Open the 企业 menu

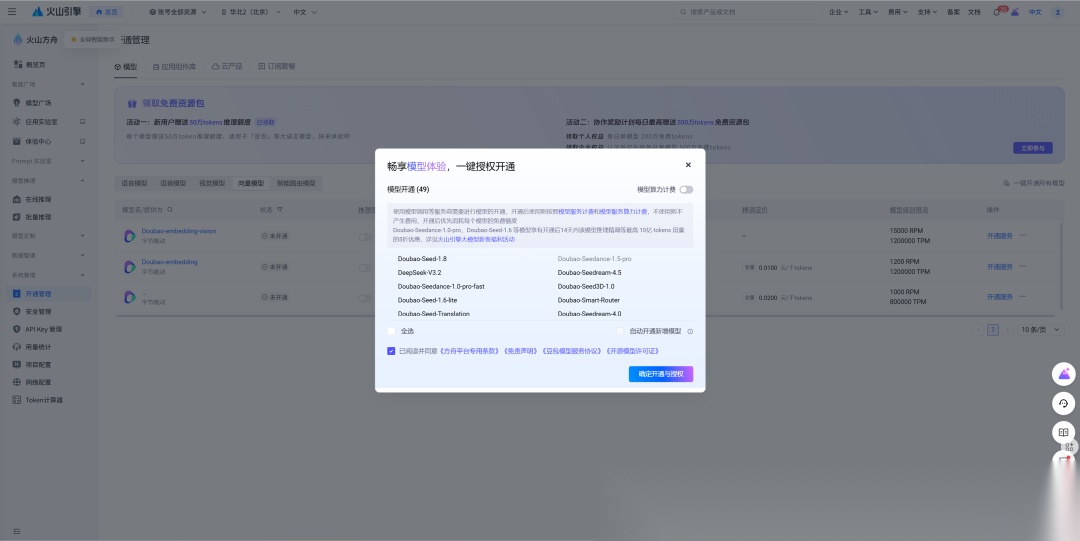coord(838,12)
